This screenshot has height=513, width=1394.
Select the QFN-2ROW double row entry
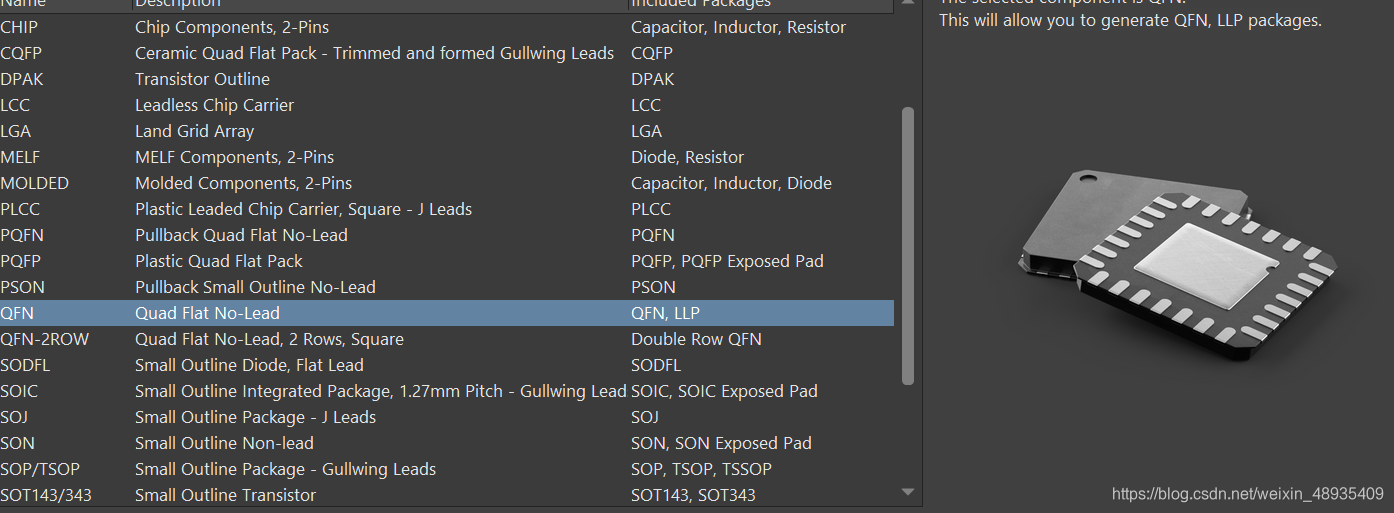pyautogui.click(x=269, y=339)
